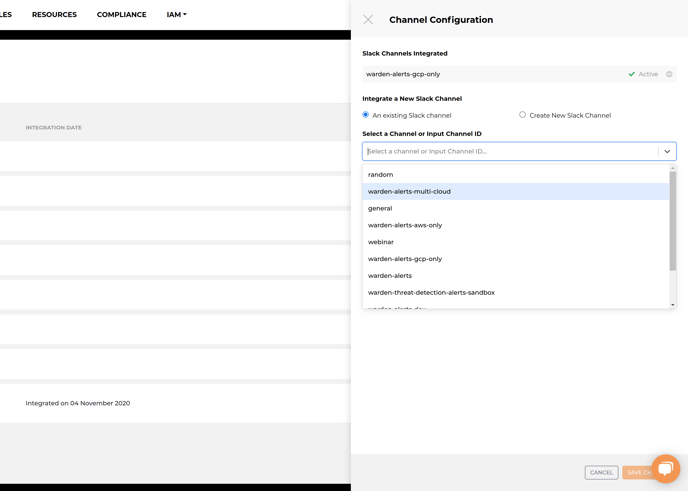Choose 'warden-alerts-gcp-only' in dropdown list
688x491 pixels.
(x=516, y=259)
